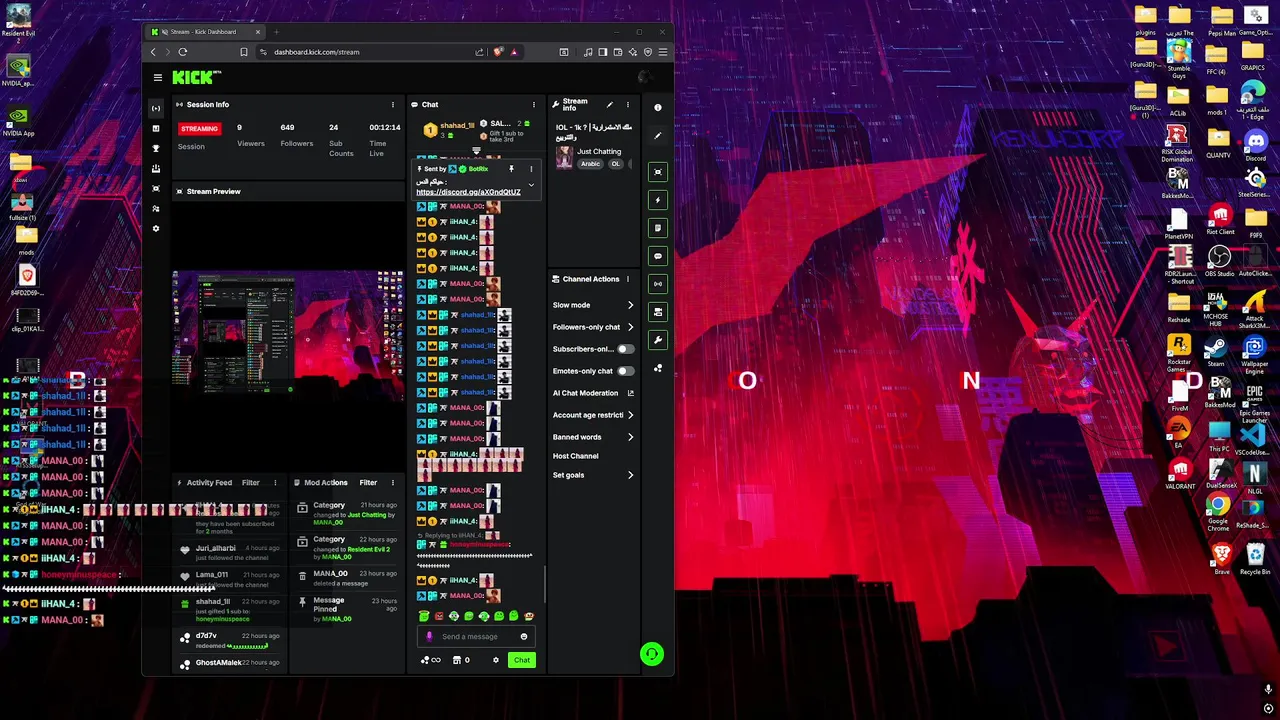
Task: Open the chat settings gear
Action: coord(495,660)
